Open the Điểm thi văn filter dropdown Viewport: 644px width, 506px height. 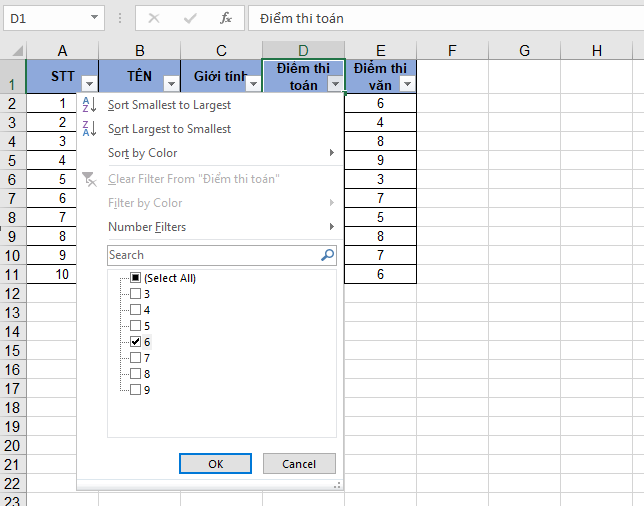tap(407, 85)
